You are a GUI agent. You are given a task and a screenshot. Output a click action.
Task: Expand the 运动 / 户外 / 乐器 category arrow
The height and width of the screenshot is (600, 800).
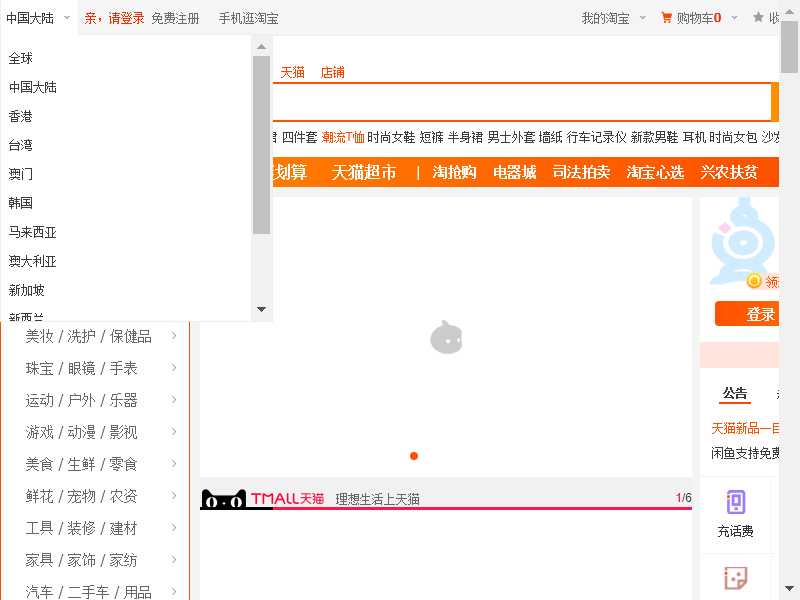point(174,400)
